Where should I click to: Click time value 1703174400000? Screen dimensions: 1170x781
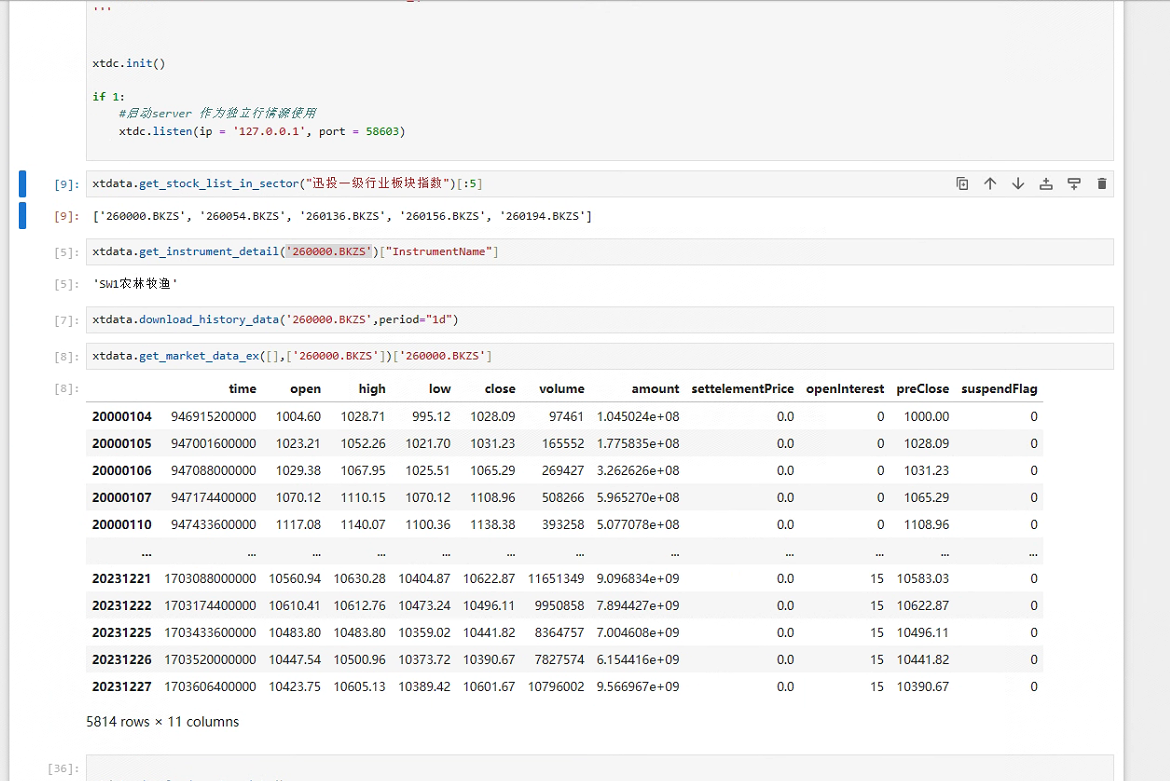[210, 606]
